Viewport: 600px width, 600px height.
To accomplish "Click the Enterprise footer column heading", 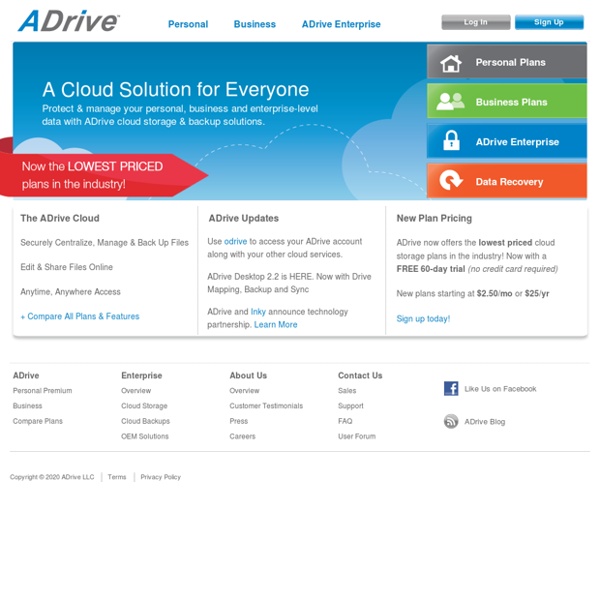I will pos(142,375).
